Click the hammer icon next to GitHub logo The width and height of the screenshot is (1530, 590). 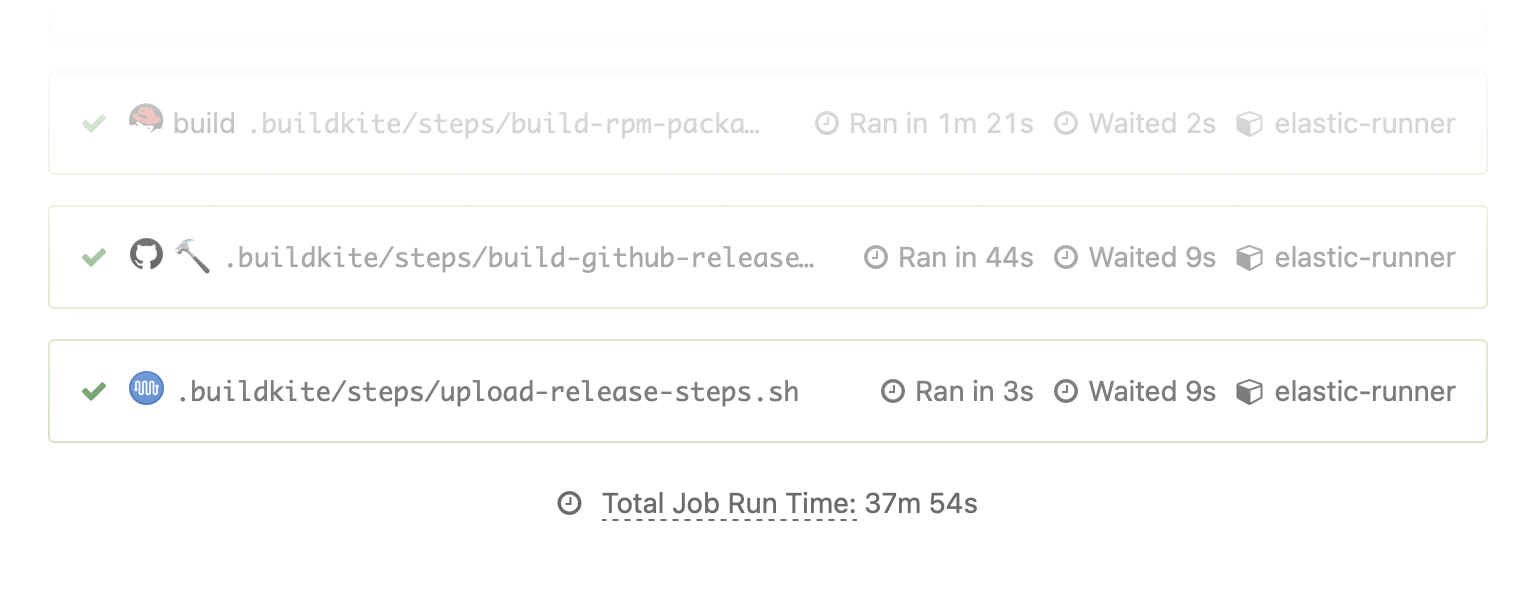(x=192, y=257)
